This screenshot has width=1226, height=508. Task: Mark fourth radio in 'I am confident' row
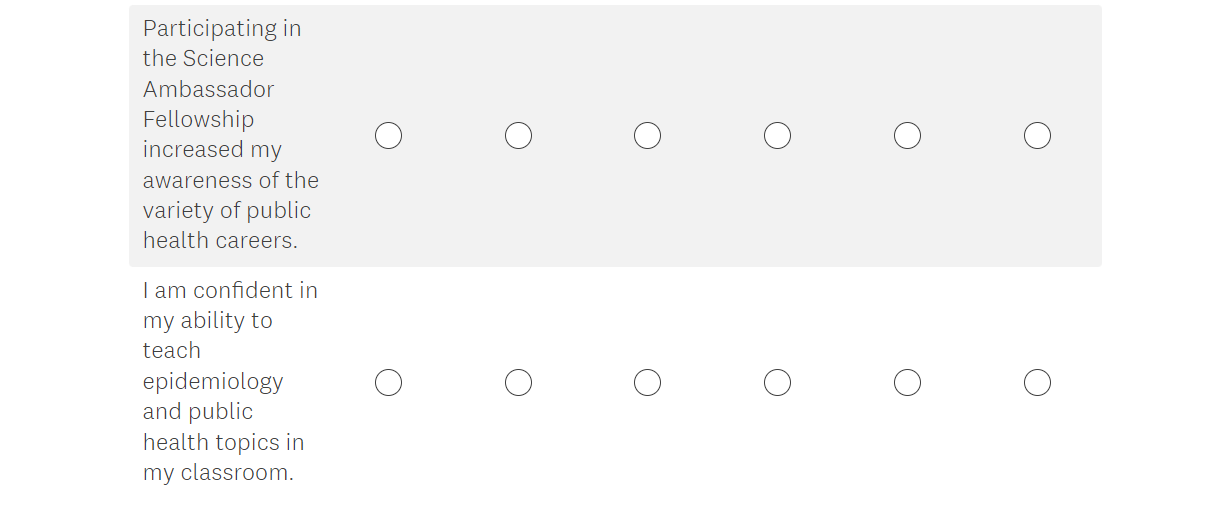click(777, 383)
